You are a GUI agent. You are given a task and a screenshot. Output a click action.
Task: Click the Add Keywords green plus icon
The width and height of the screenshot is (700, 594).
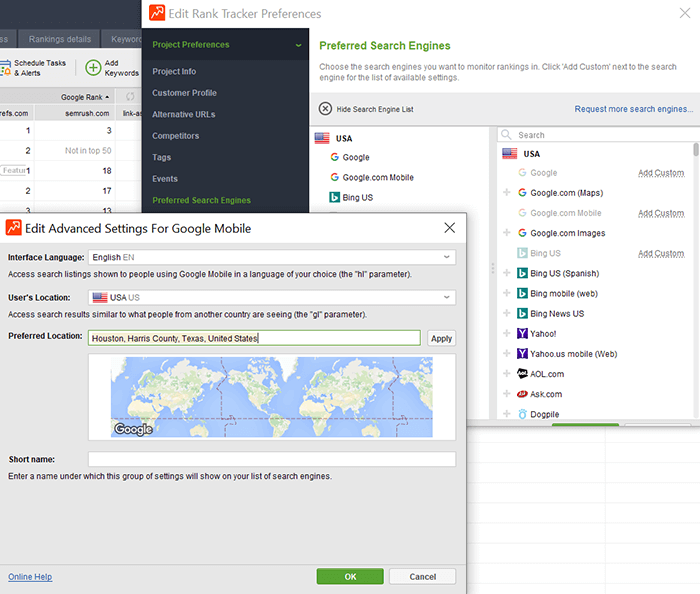(x=93, y=68)
